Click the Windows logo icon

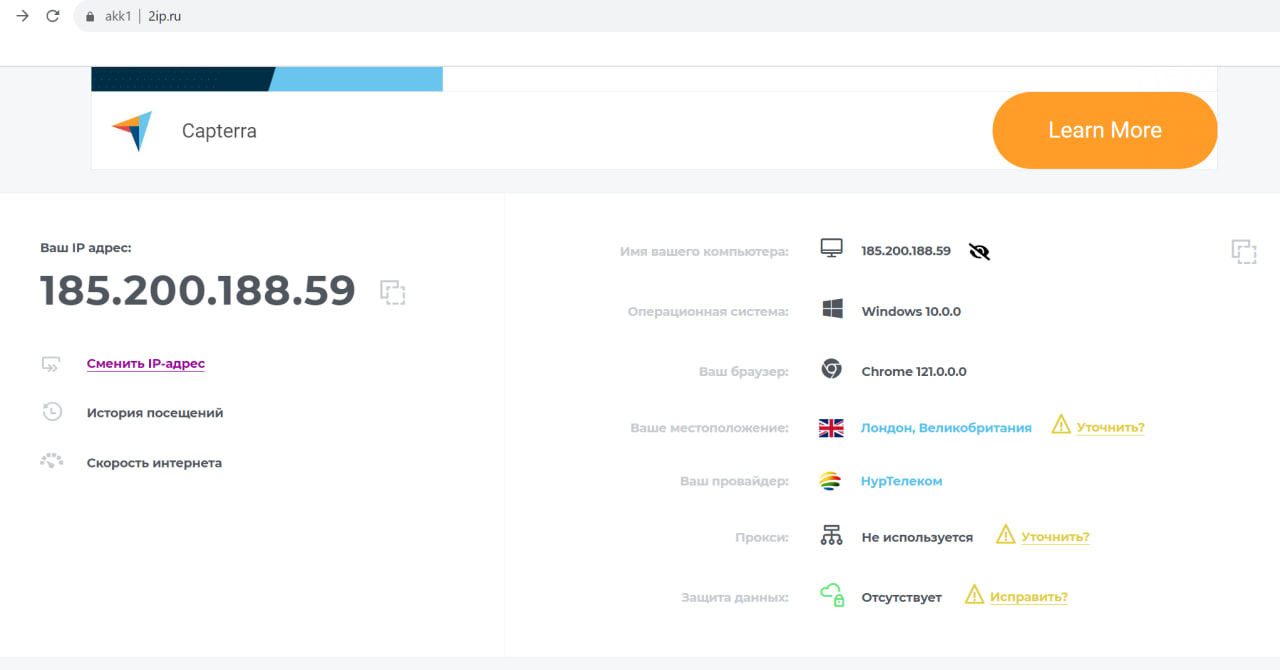(832, 310)
